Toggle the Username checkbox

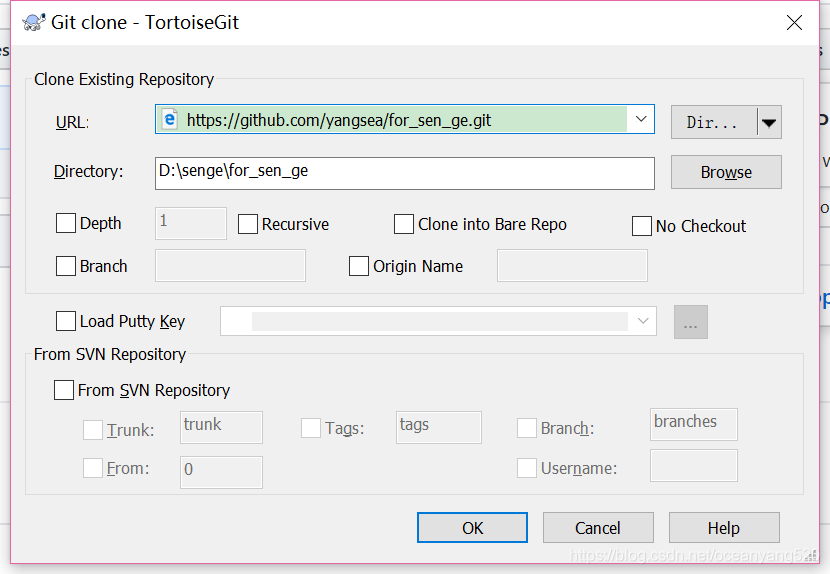tap(527, 468)
